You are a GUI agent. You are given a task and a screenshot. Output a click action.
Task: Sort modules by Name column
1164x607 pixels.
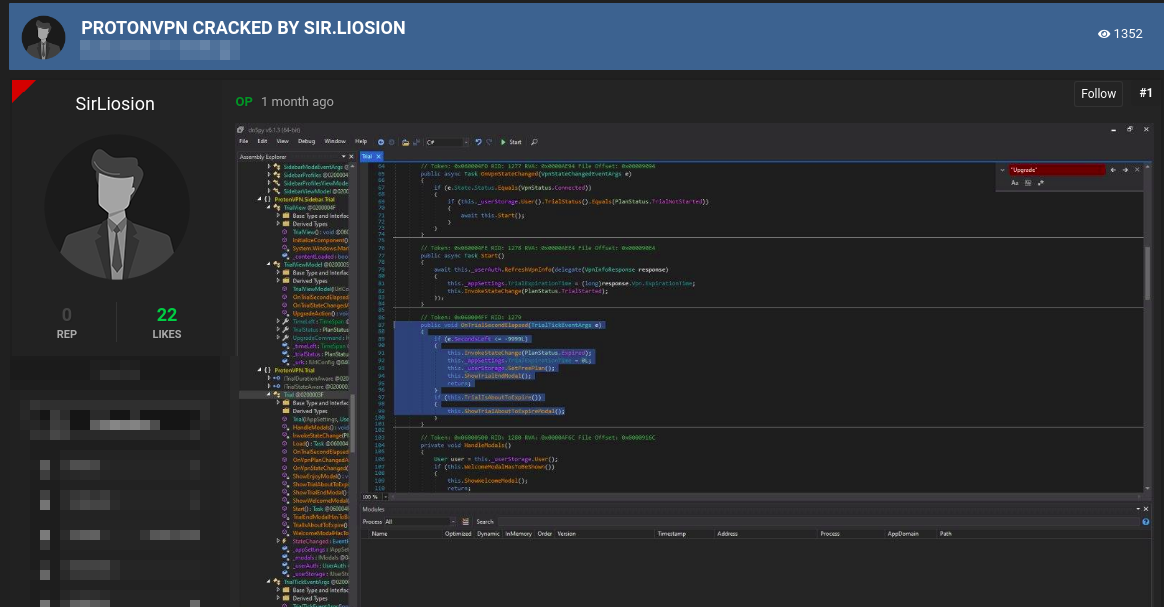pos(379,534)
